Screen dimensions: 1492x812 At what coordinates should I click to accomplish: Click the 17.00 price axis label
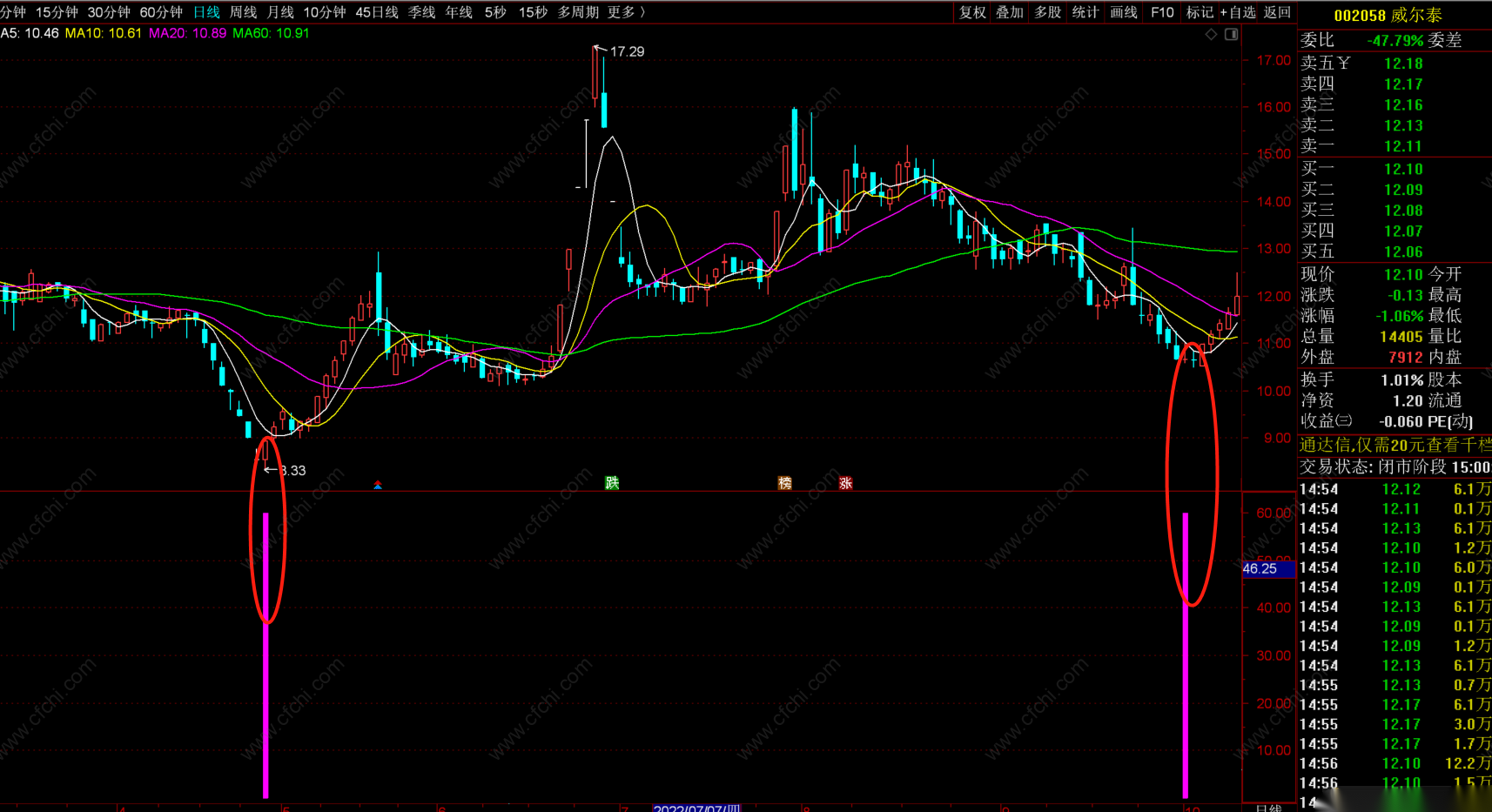1274,60
